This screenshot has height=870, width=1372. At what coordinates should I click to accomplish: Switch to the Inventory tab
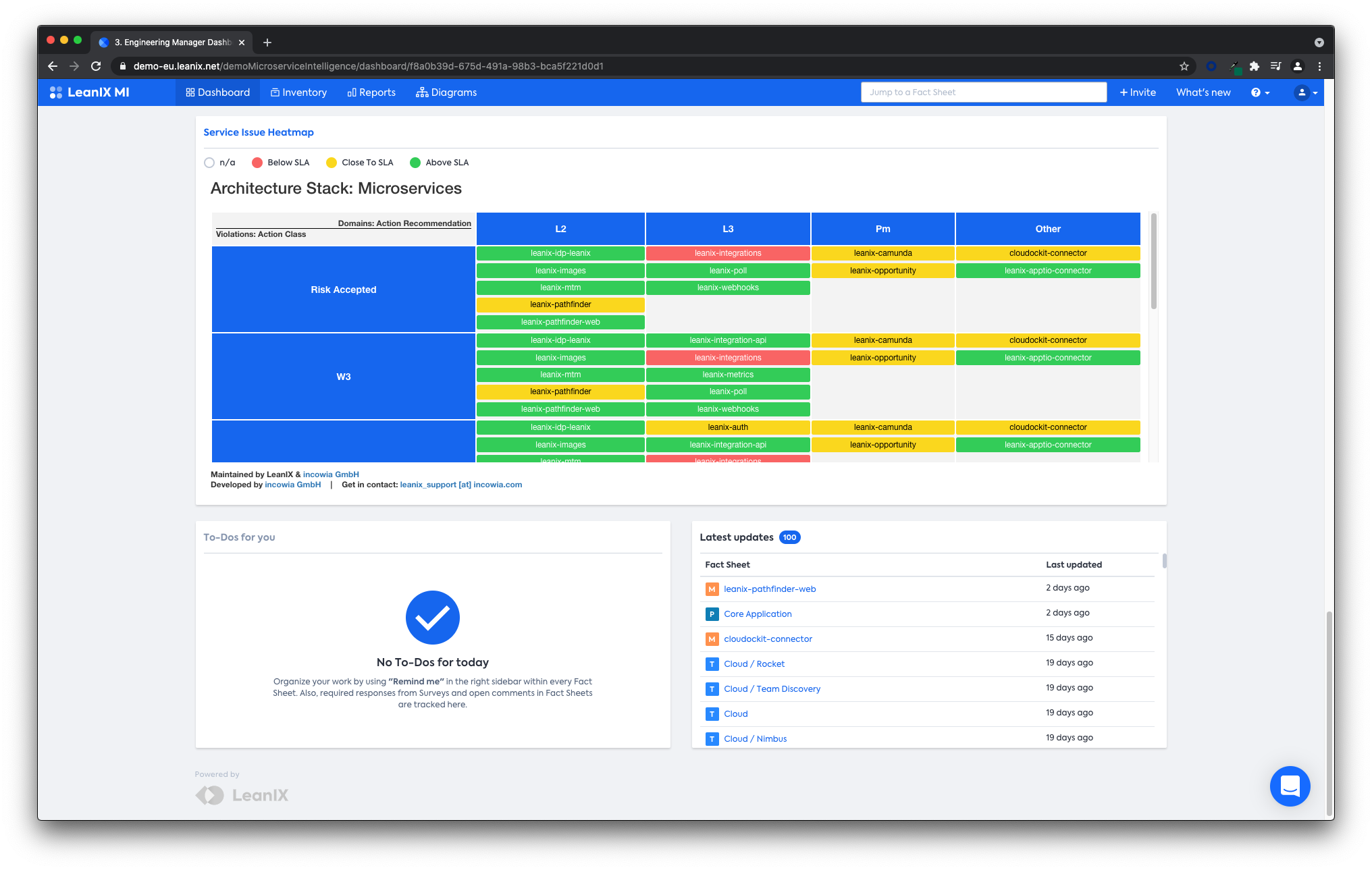tap(298, 92)
